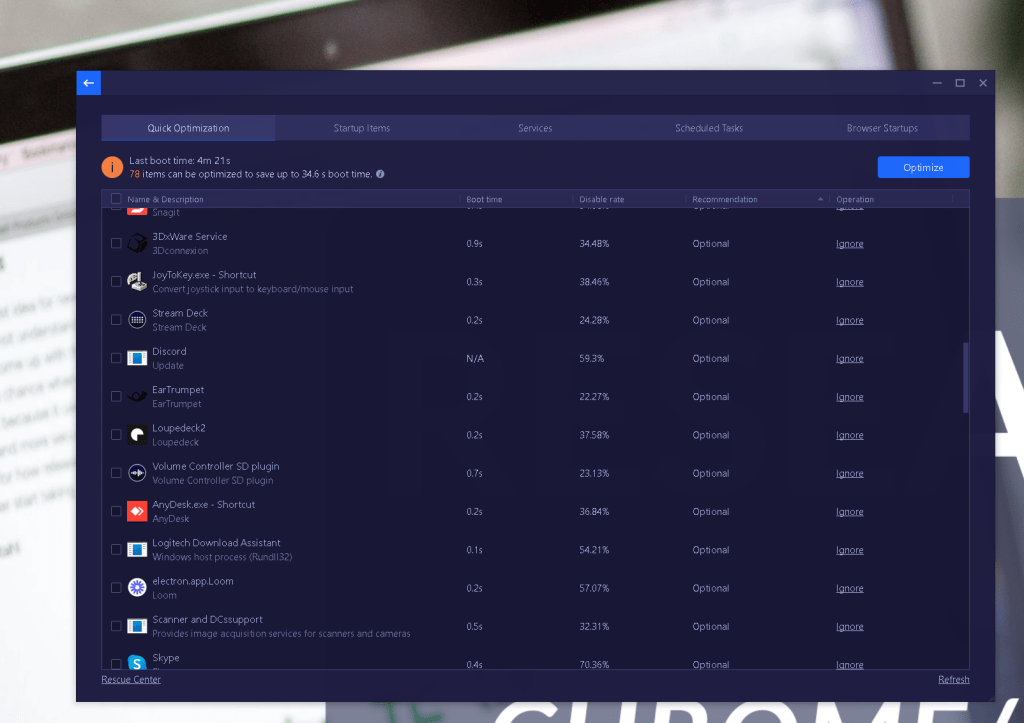Ignore the electron.app.Loom item
Image resolution: width=1024 pixels, height=723 pixels.
[850, 588]
